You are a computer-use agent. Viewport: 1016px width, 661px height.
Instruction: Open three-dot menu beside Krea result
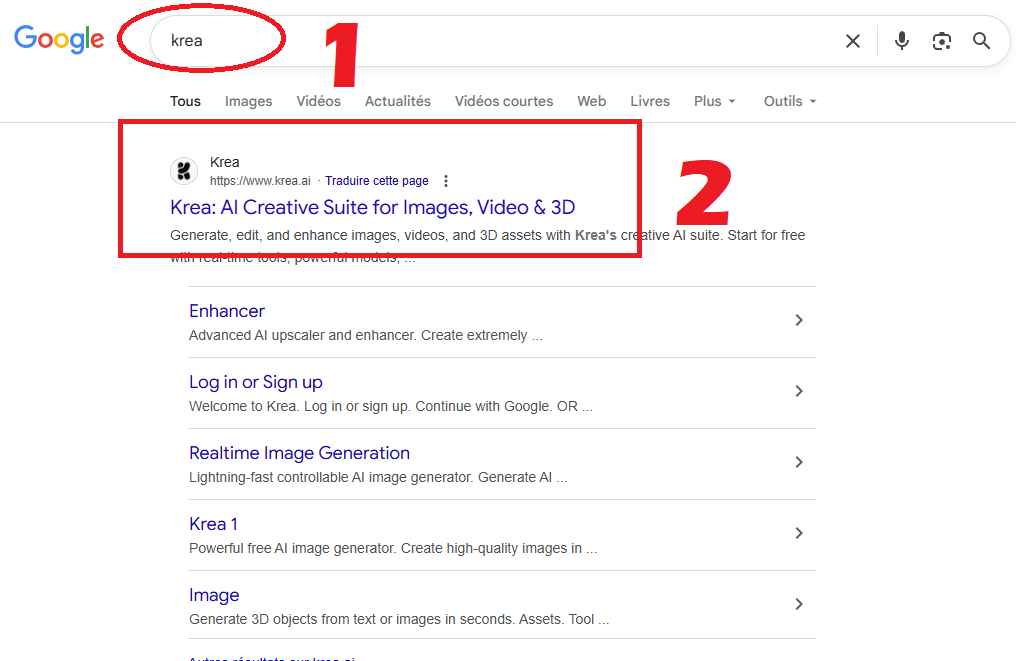446,181
